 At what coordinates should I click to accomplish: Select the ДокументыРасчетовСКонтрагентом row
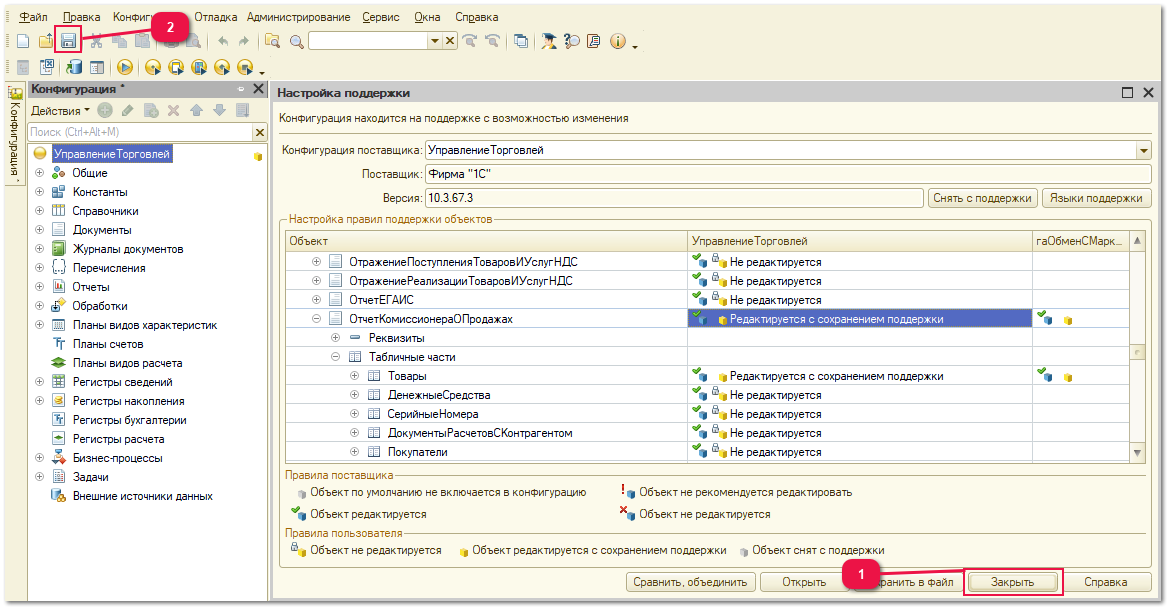pos(480,433)
